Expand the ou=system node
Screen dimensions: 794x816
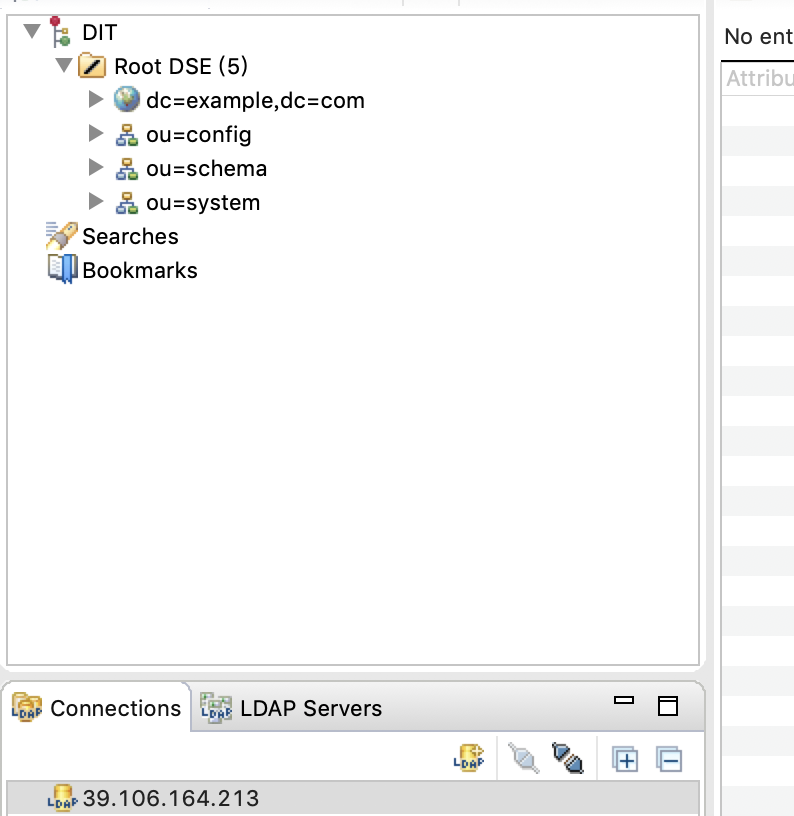pyautogui.click(x=95, y=202)
